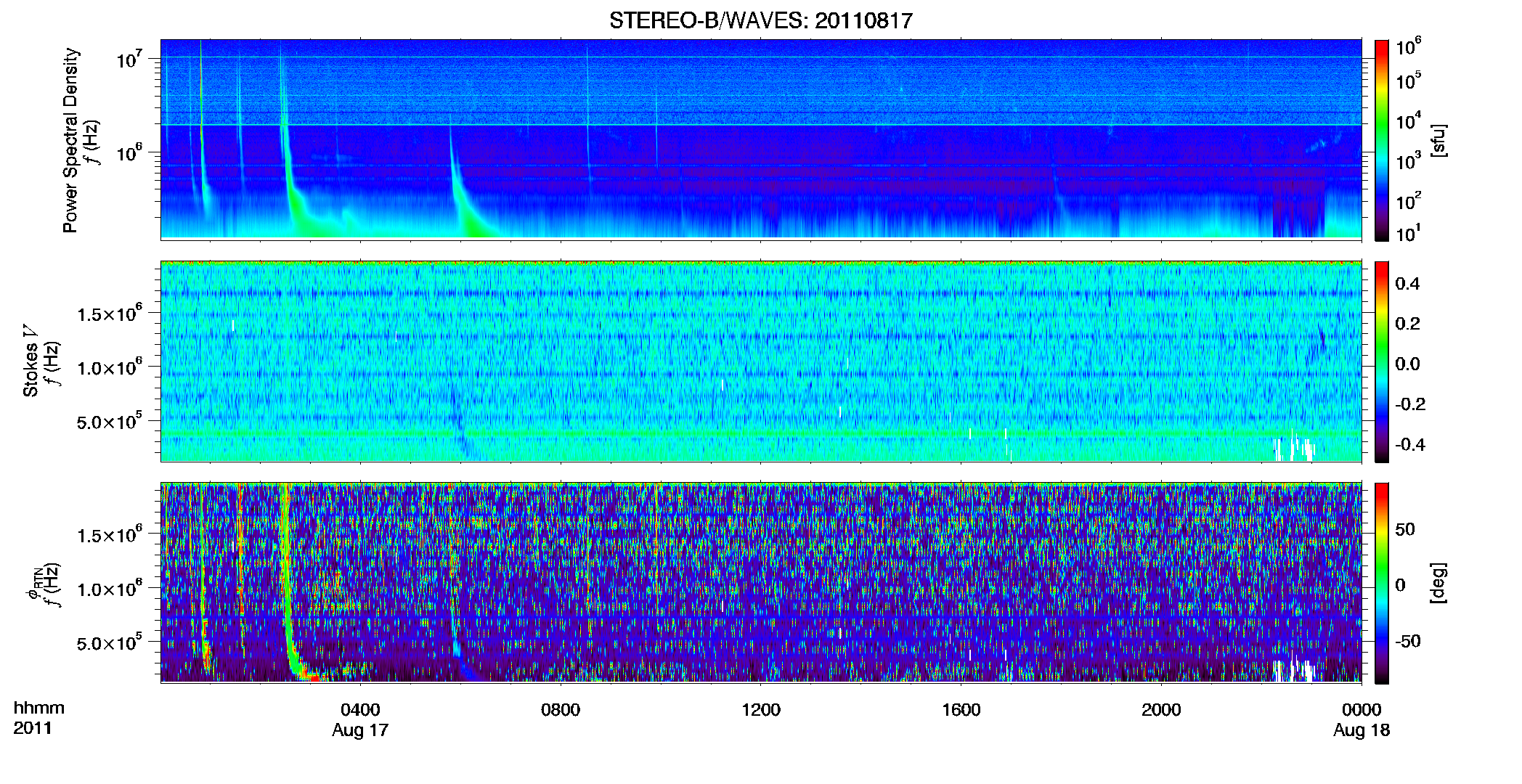
Task: Click the top panel sfu color bar
Action: 1382,140
